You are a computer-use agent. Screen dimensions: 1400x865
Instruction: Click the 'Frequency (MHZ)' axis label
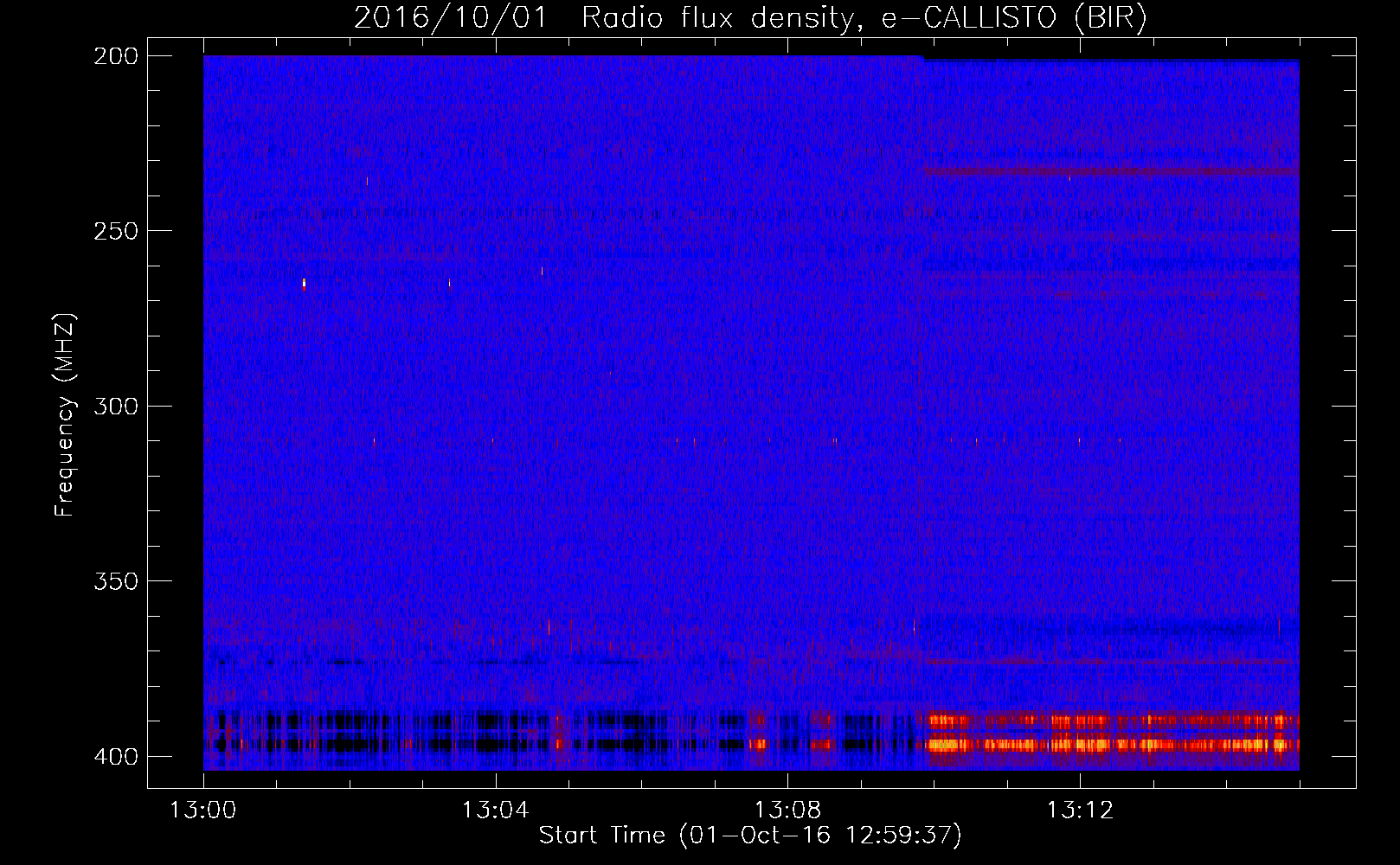(65, 415)
